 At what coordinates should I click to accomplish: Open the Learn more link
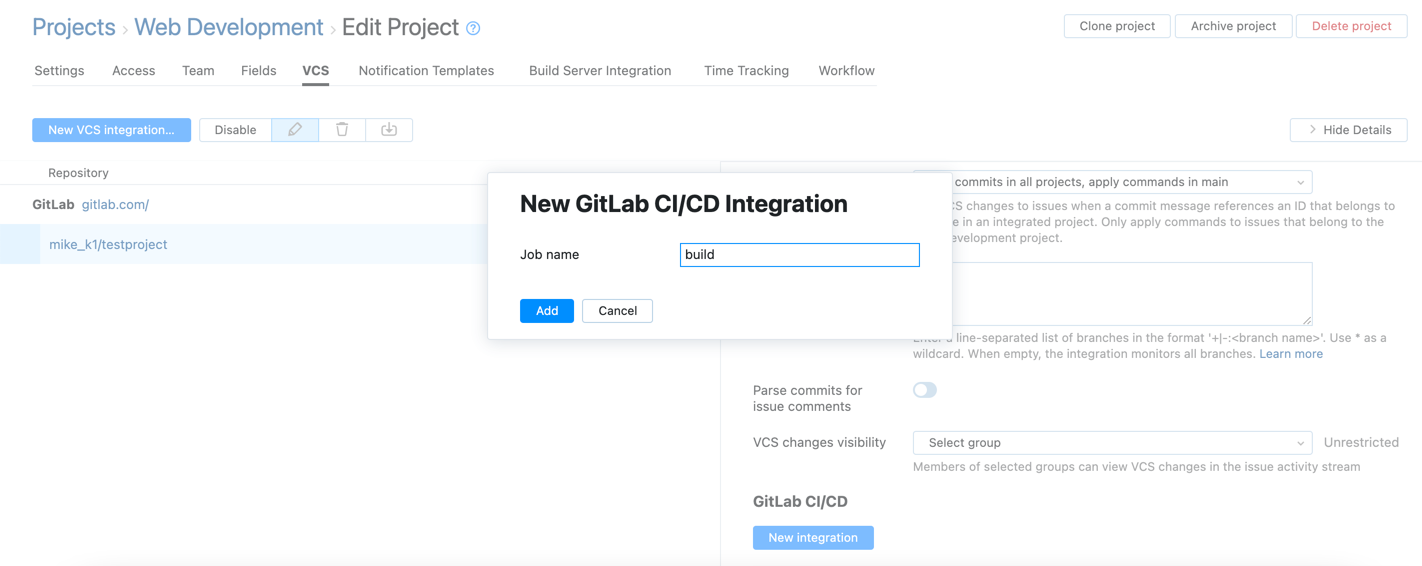[1290, 354]
